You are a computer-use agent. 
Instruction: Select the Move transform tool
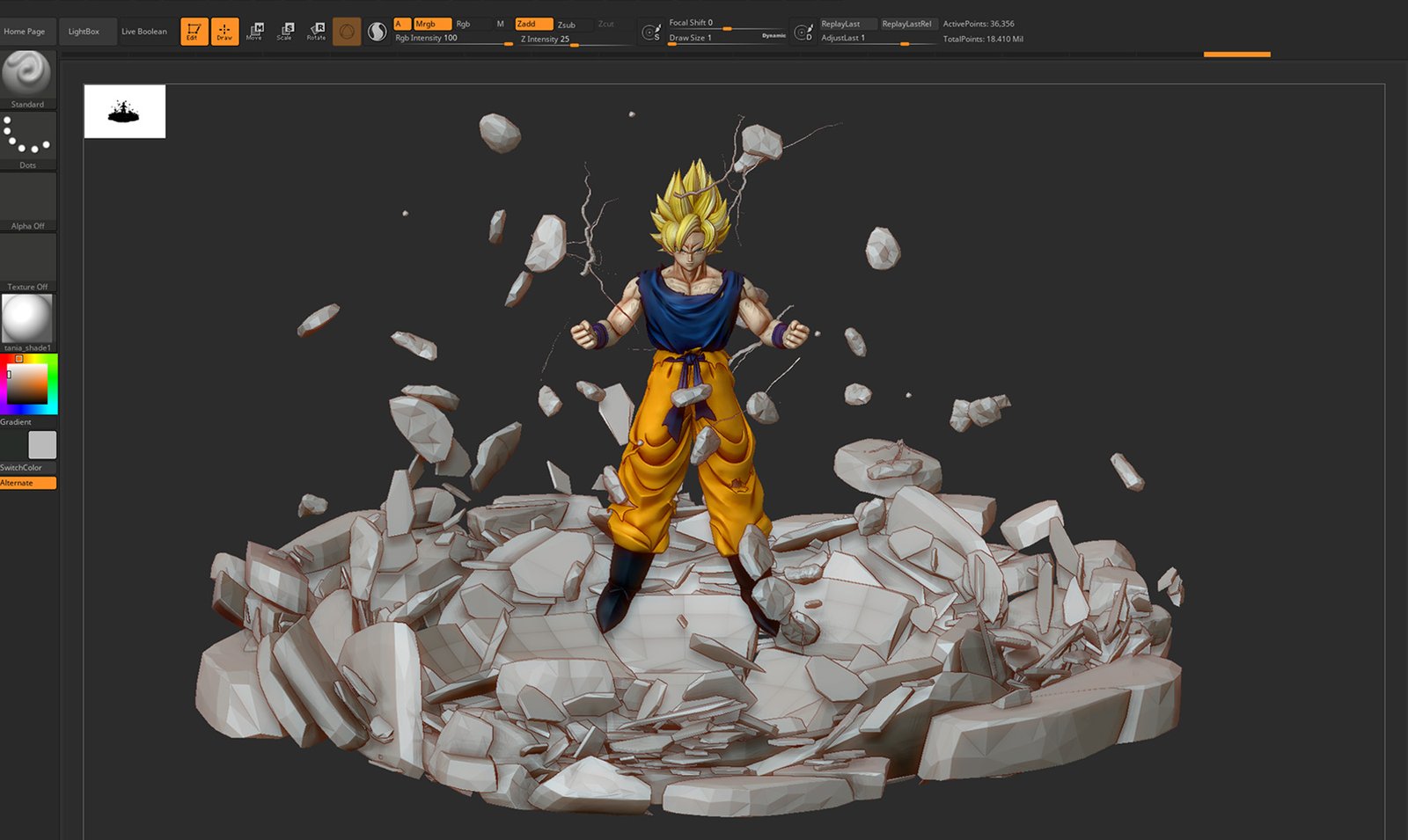click(254, 32)
